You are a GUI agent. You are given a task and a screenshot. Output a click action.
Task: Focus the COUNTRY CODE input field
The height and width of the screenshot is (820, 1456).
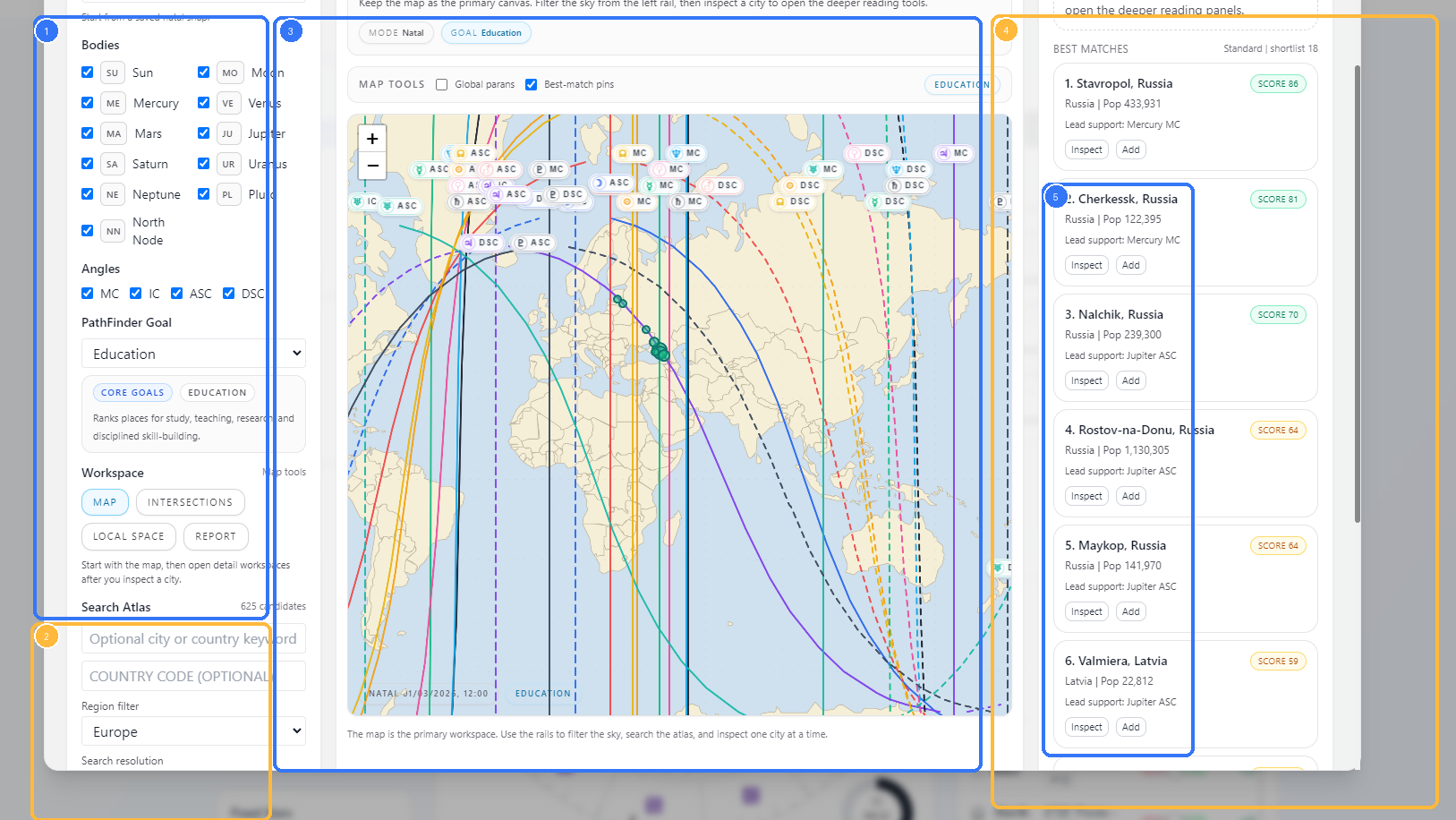coord(193,676)
